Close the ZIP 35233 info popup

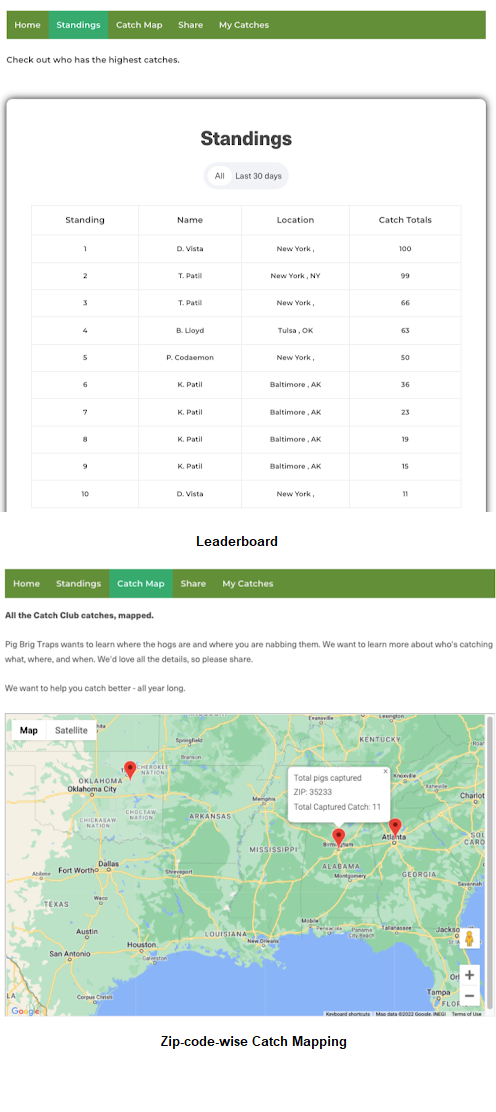385,771
